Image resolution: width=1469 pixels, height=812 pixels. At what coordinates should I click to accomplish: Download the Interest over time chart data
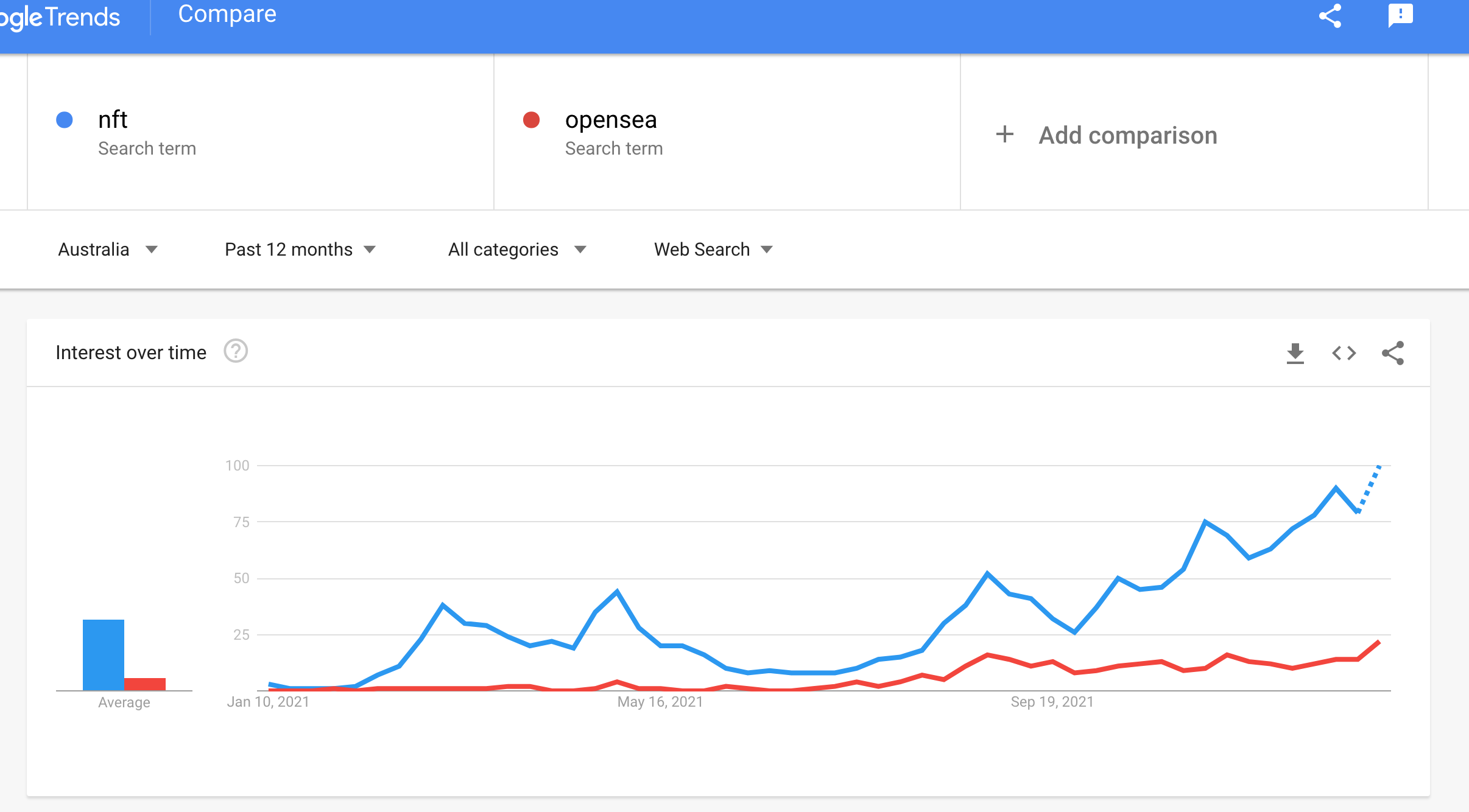tap(1295, 353)
